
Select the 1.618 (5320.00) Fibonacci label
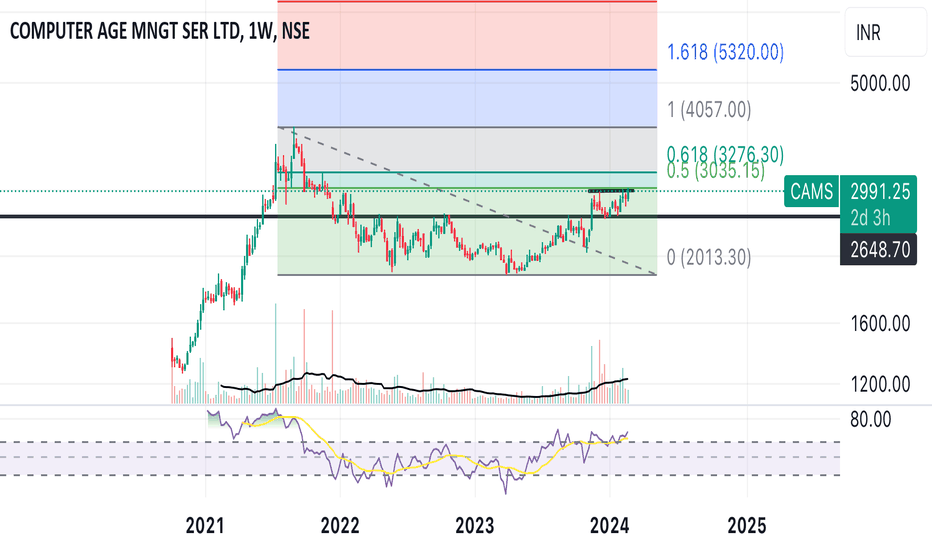[x=725, y=52]
